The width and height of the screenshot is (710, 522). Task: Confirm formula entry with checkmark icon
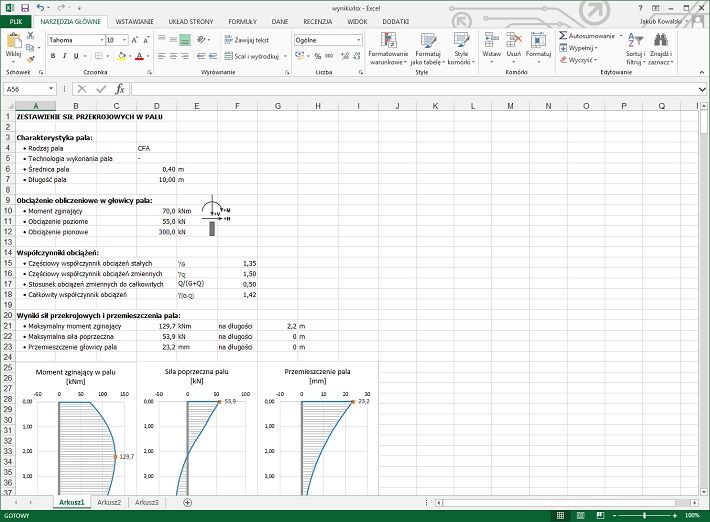pyautogui.click(x=101, y=89)
